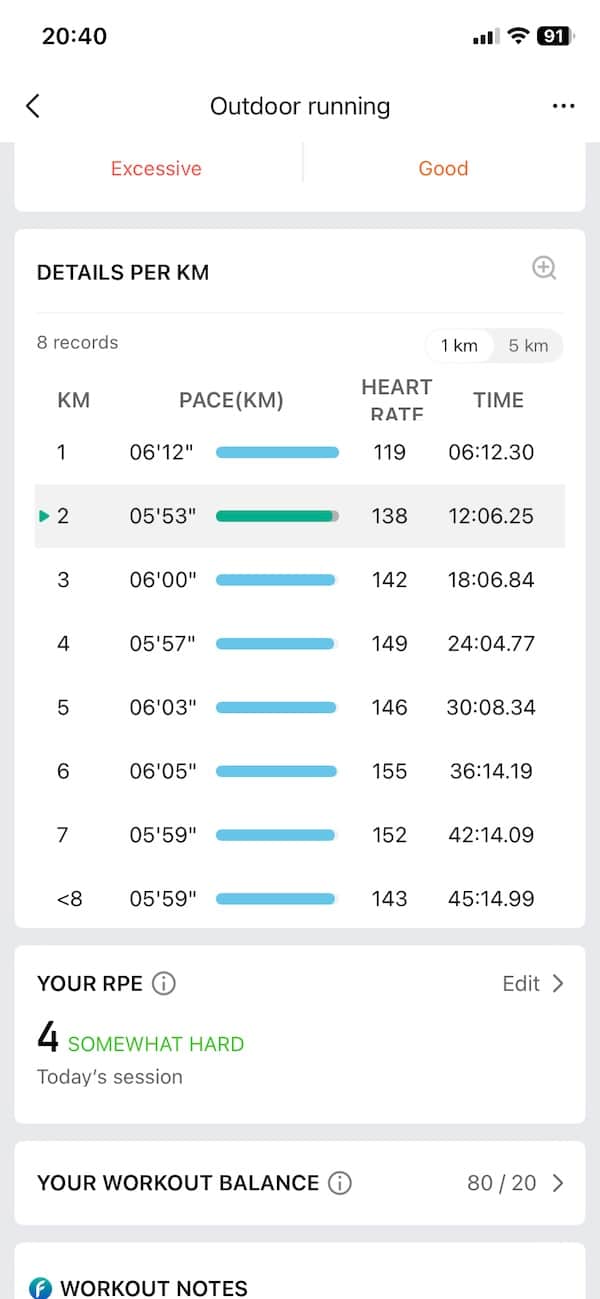Tap the Excessive rating label

coord(156,168)
